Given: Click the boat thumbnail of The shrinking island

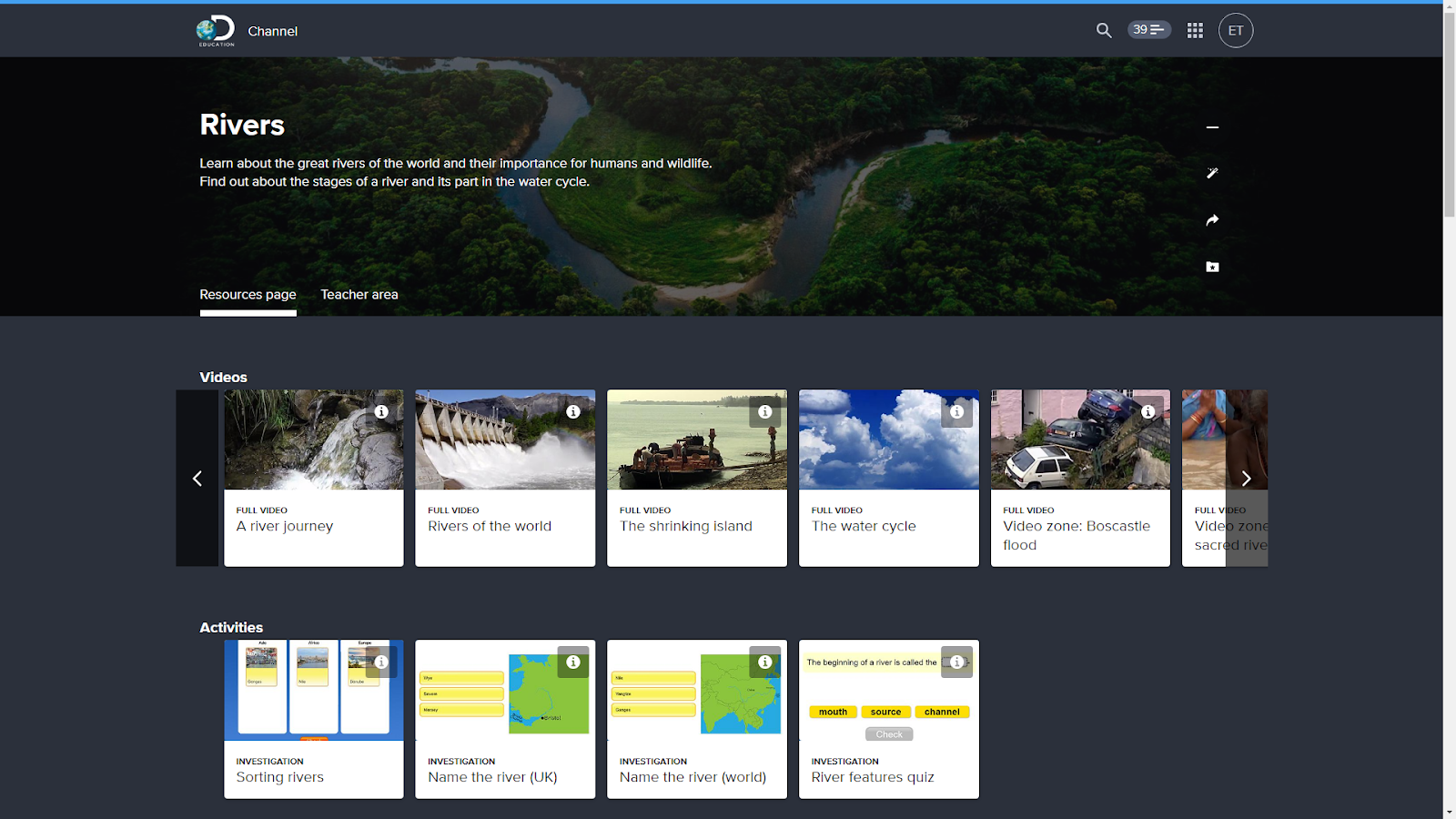Looking at the screenshot, I should (697, 440).
